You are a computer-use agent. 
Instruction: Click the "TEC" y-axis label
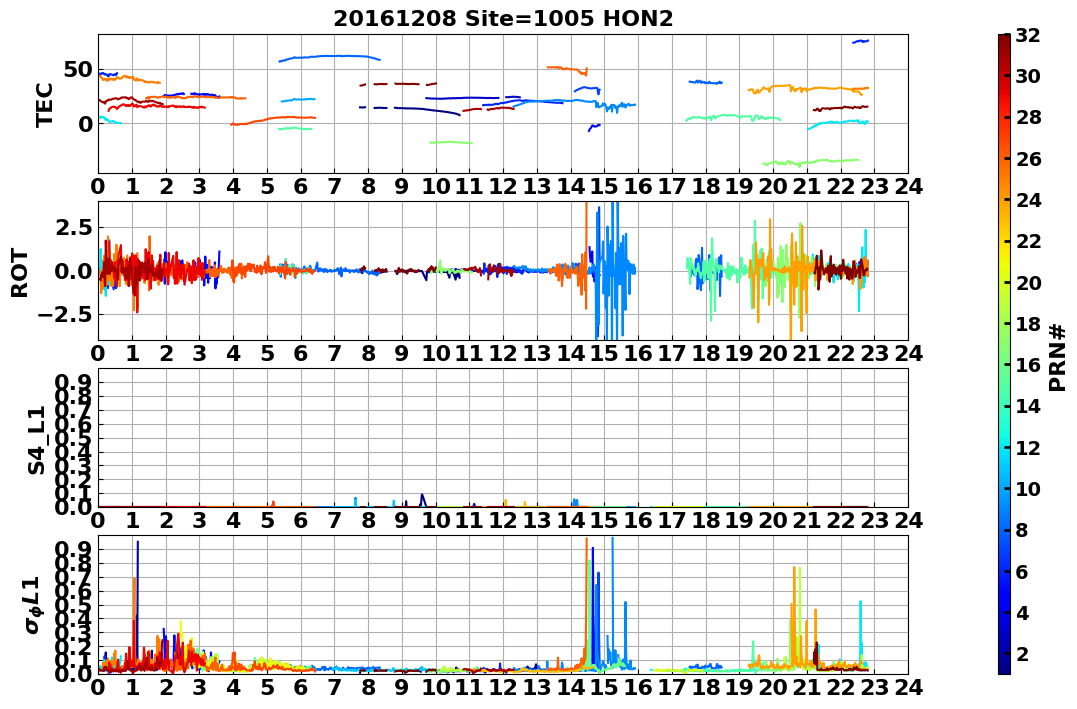click(45, 104)
